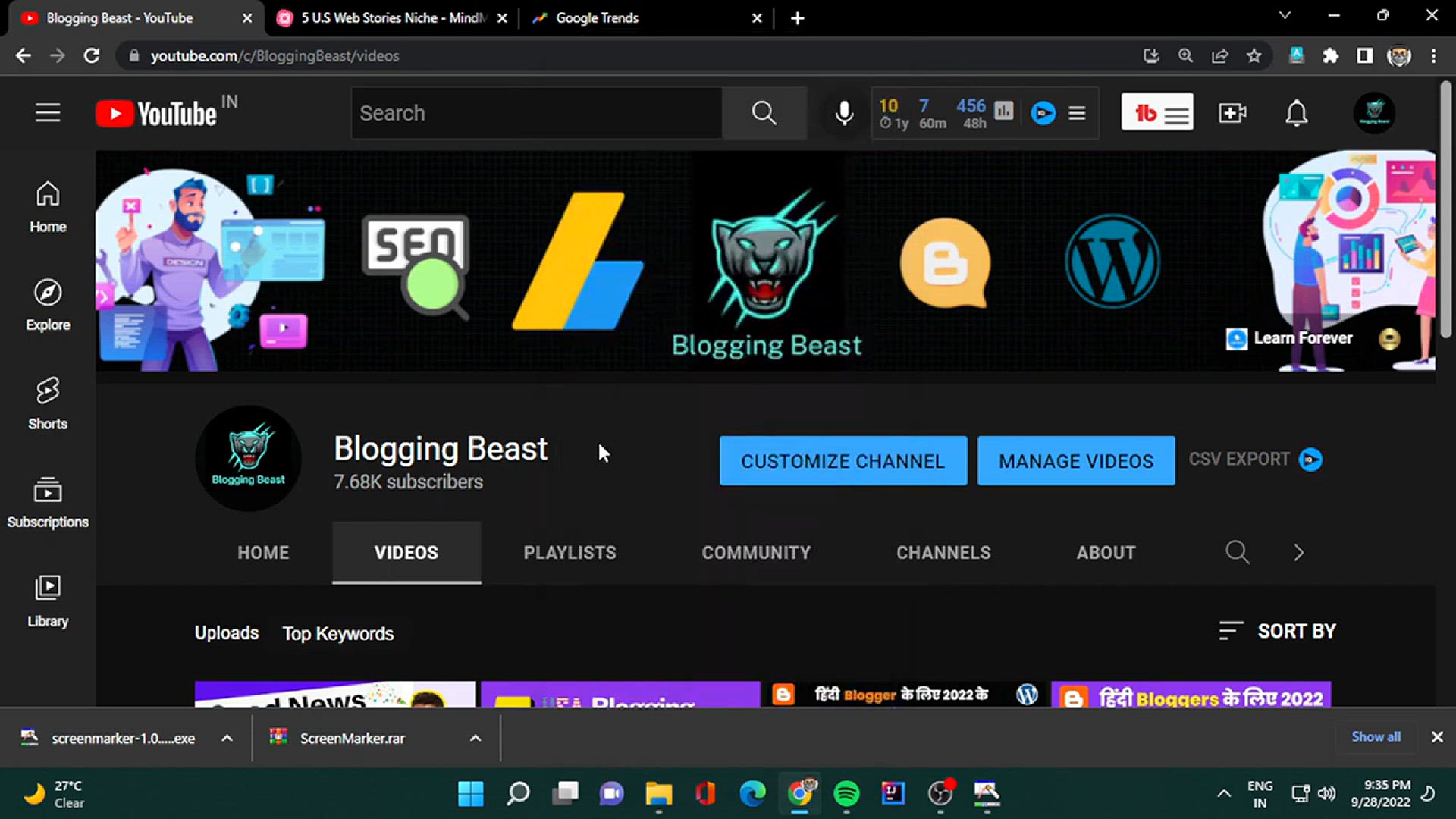The image size is (1456, 819).
Task: Open the Channels tab
Action: point(943,552)
